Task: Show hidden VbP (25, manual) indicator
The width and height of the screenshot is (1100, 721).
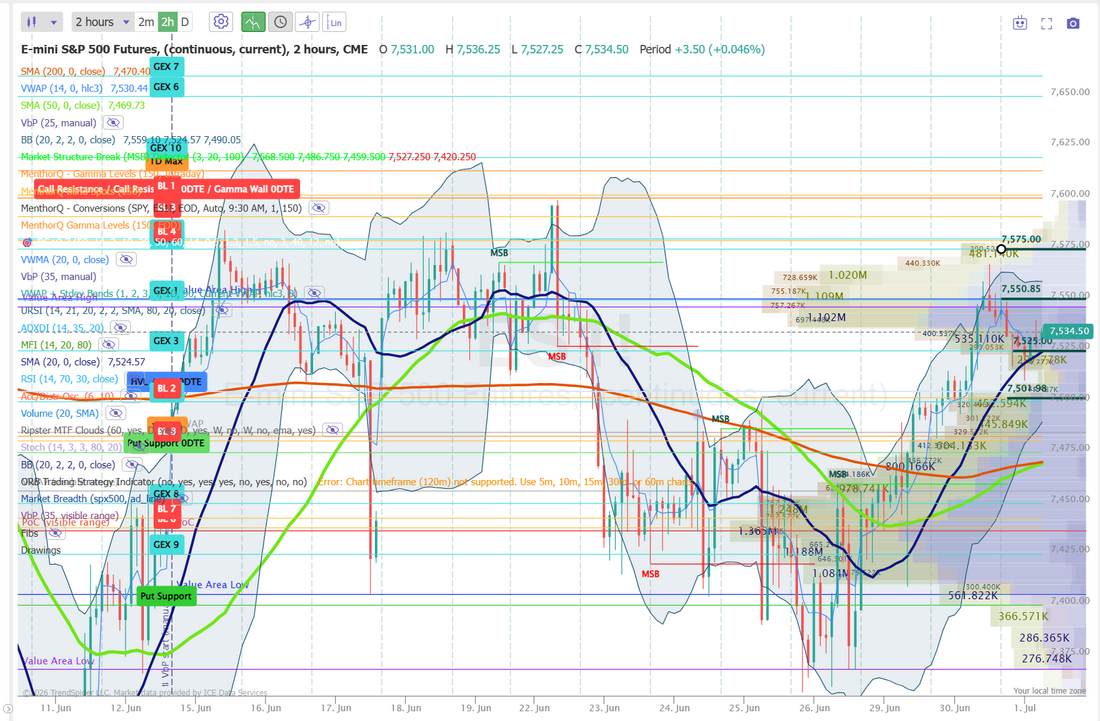Action: click(x=113, y=123)
